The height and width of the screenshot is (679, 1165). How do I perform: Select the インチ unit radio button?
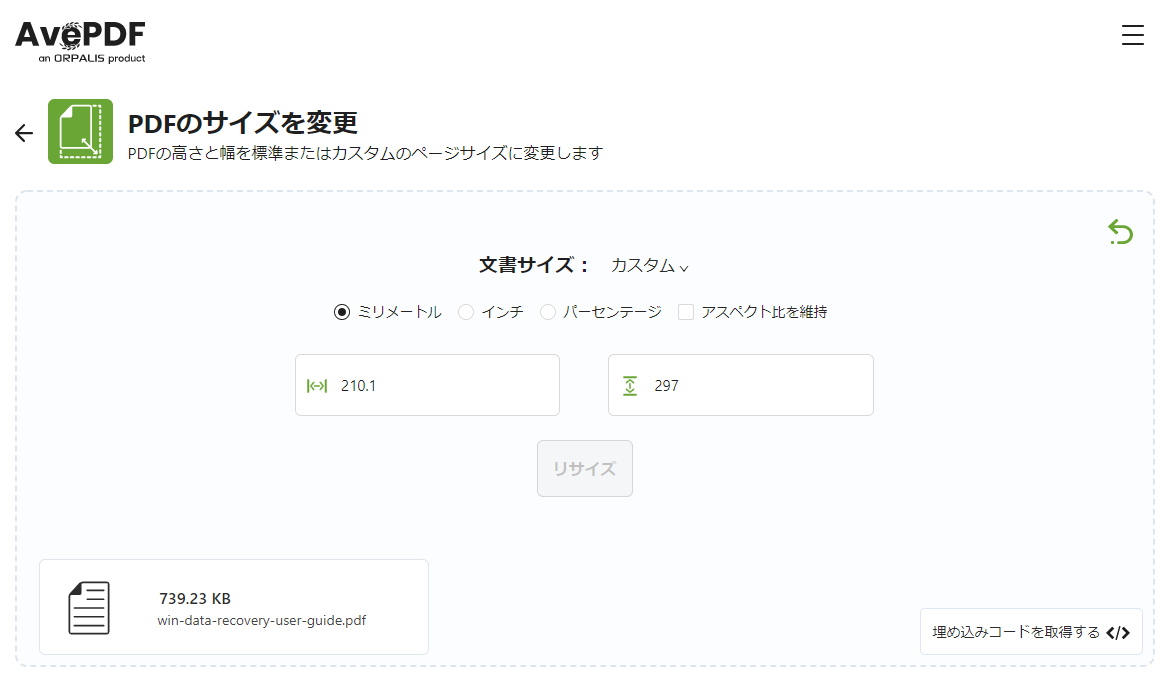coord(465,312)
